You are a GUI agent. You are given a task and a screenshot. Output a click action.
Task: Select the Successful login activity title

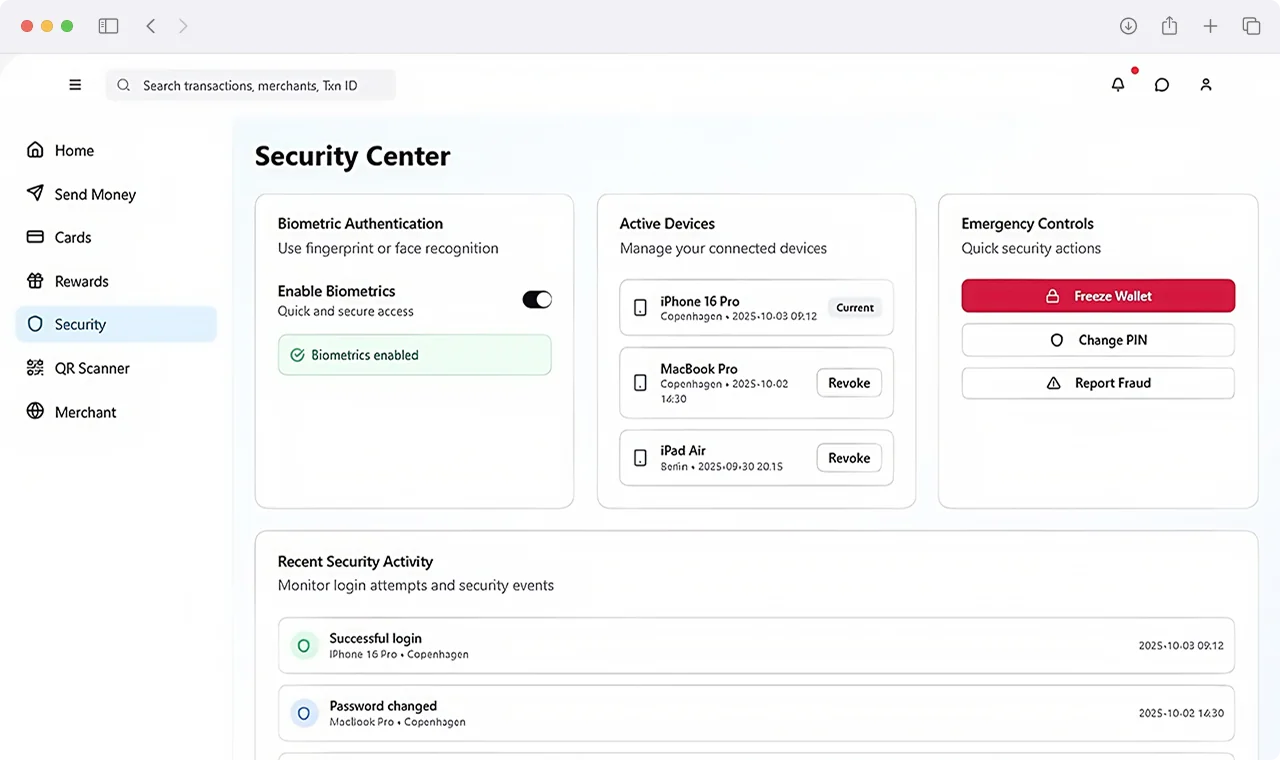(376, 638)
